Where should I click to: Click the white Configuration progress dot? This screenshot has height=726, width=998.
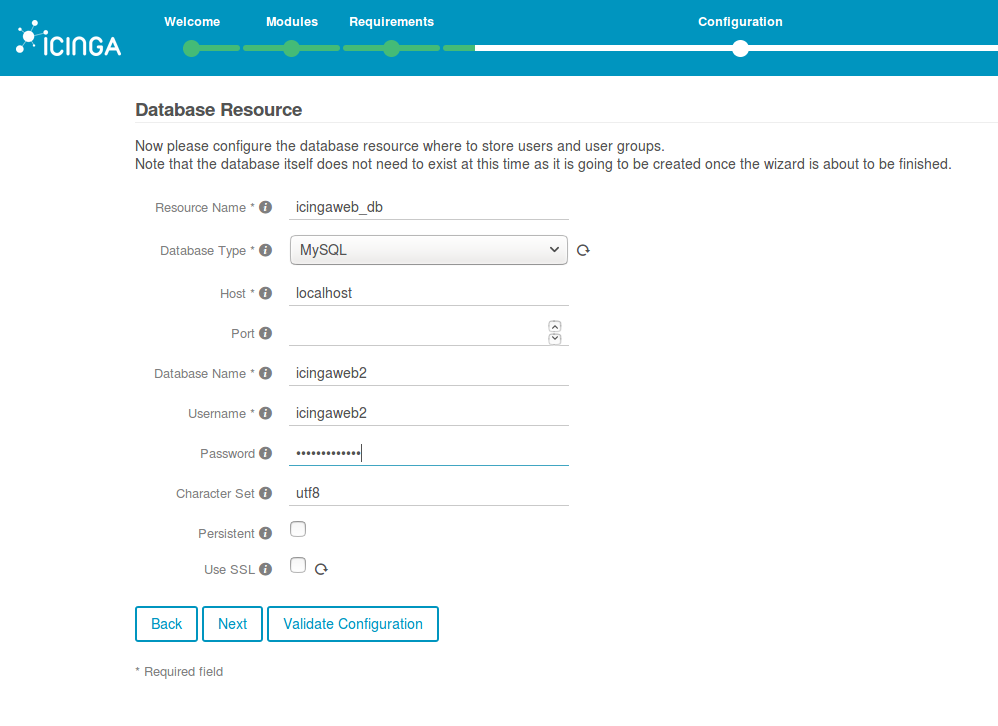[x=740, y=48]
